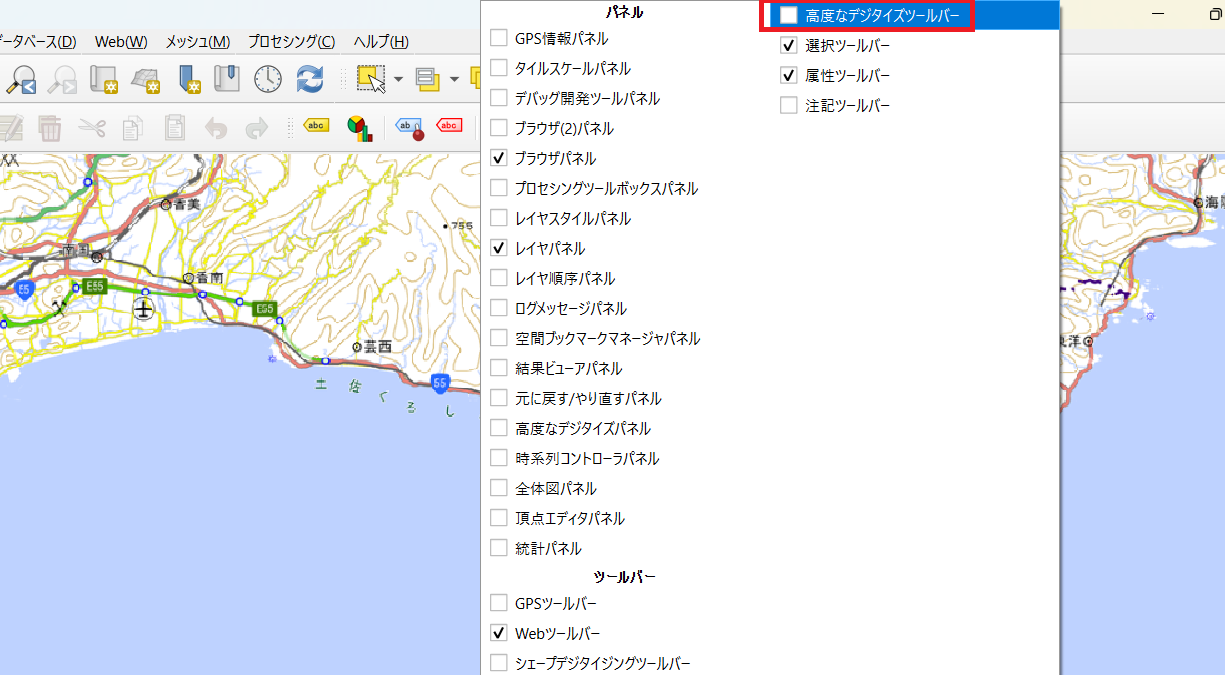Screen dimensions: 1225x675
Task: Enable GPS情報パネル
Action: pyautogui.click(x=499, y=38)
